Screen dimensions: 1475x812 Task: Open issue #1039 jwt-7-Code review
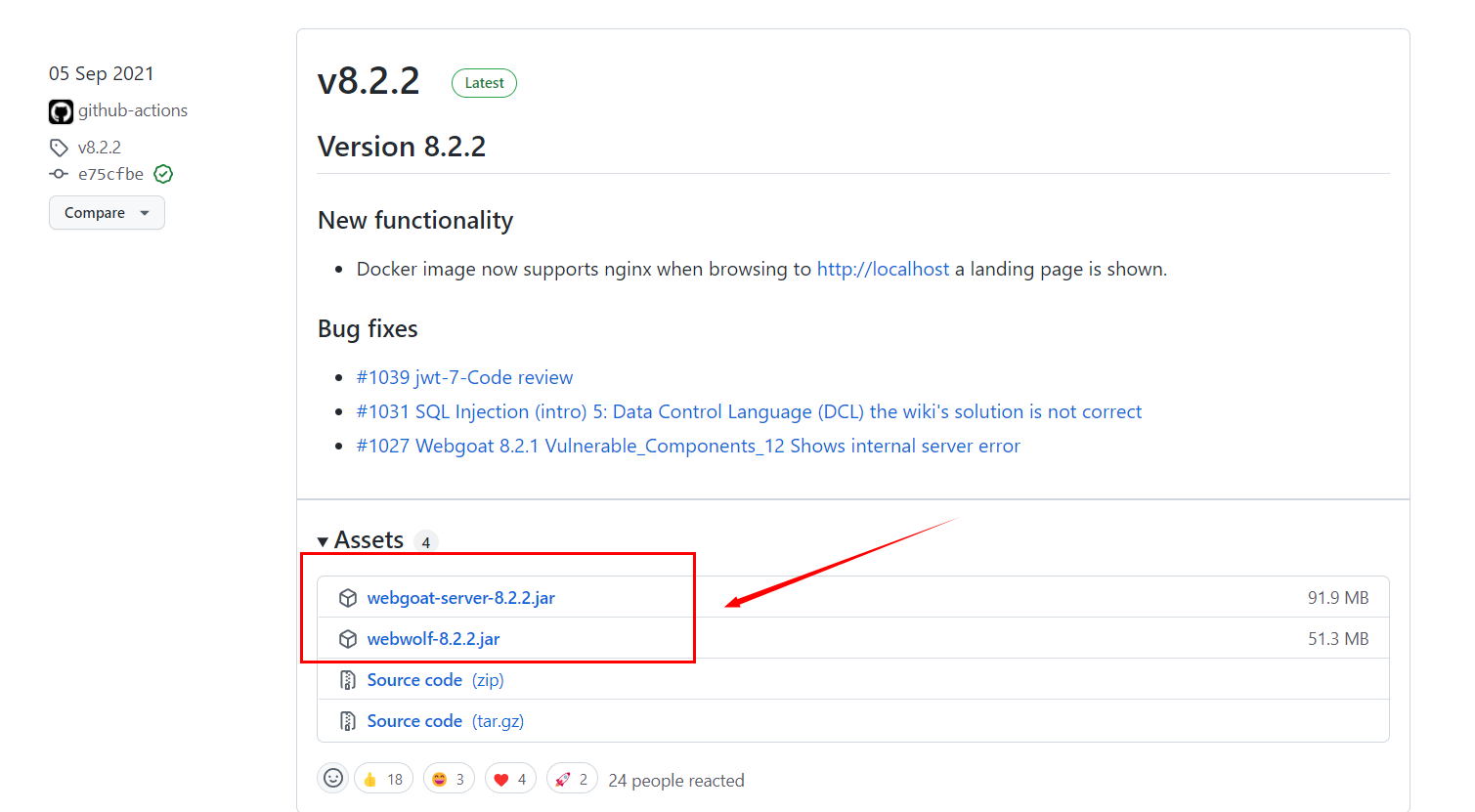click(x=464, y=377)
